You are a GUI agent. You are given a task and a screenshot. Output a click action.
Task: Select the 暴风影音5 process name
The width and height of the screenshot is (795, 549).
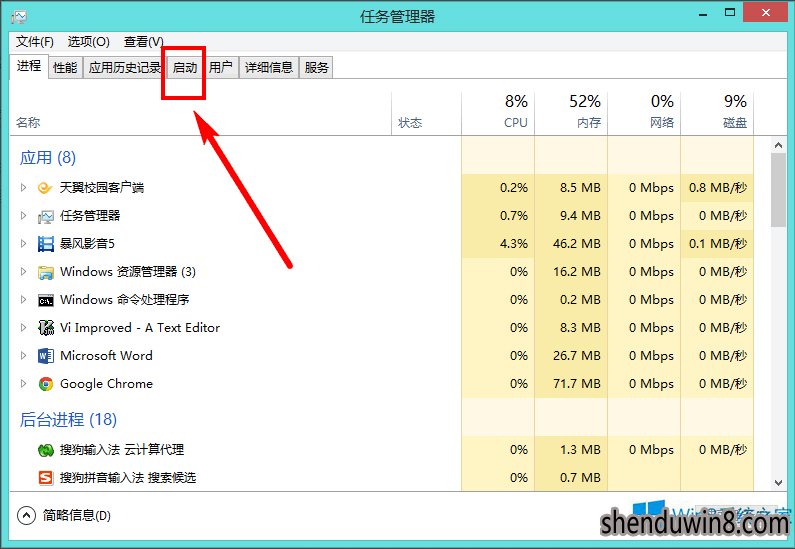(87, 243)
